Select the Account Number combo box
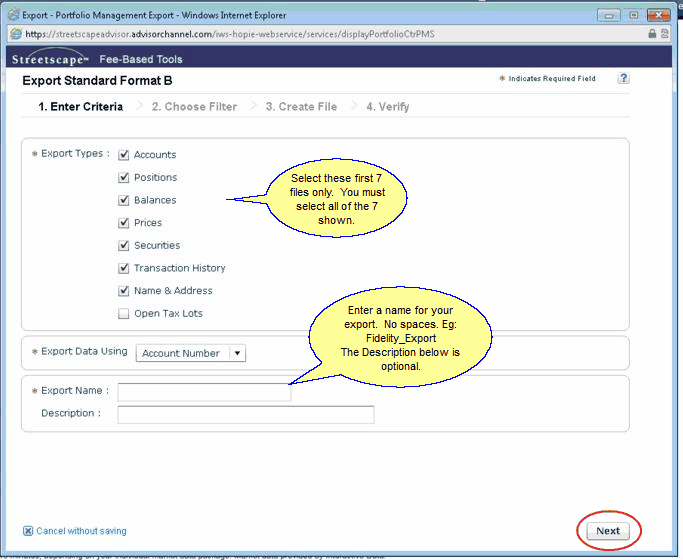 tap(183, 353)
